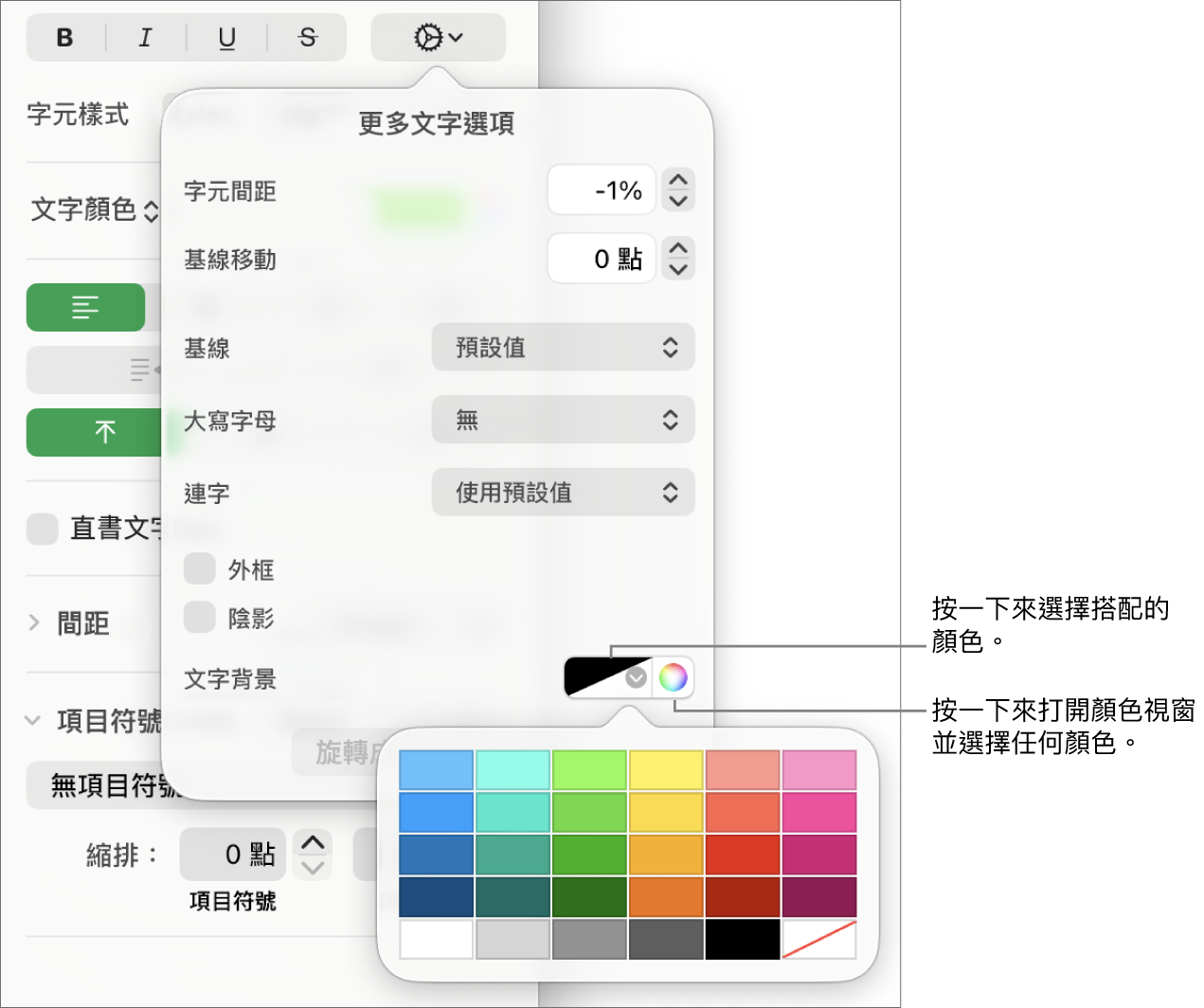The height and width of the screenshot is (1008, 1204).
Task: Open the 大寫字母 dropdown showing 無
Action: [x=563, y=420]
